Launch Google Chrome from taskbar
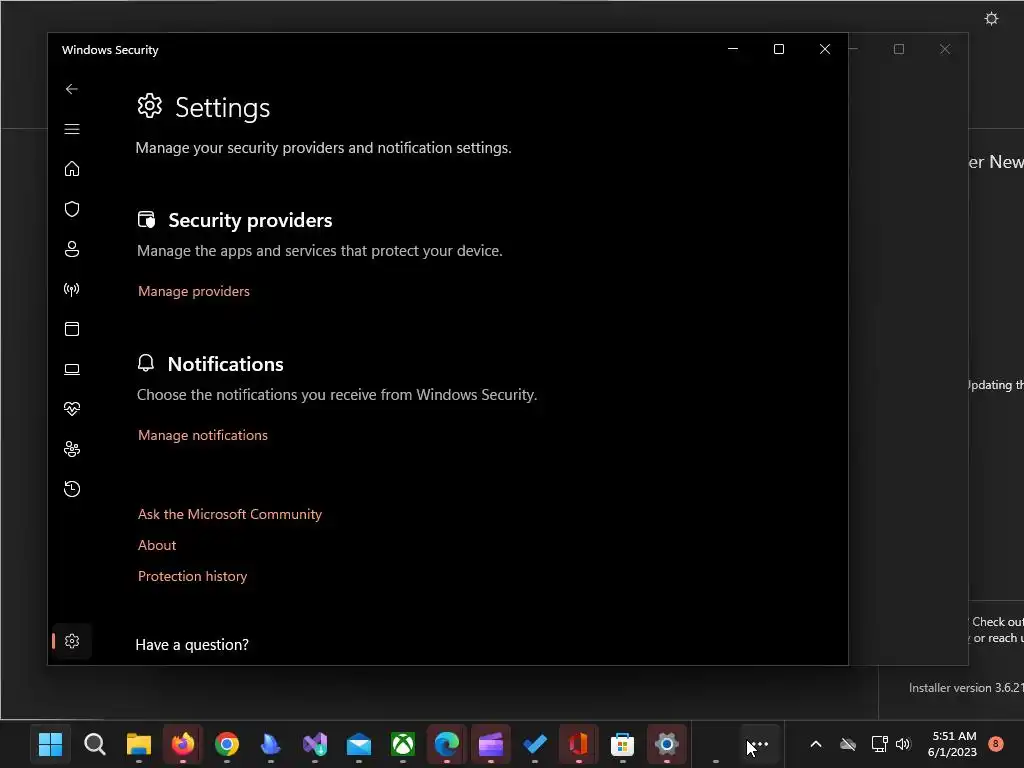Image resolution: width=1024 pixels, height=768 pixels. (x=227, y=744)
